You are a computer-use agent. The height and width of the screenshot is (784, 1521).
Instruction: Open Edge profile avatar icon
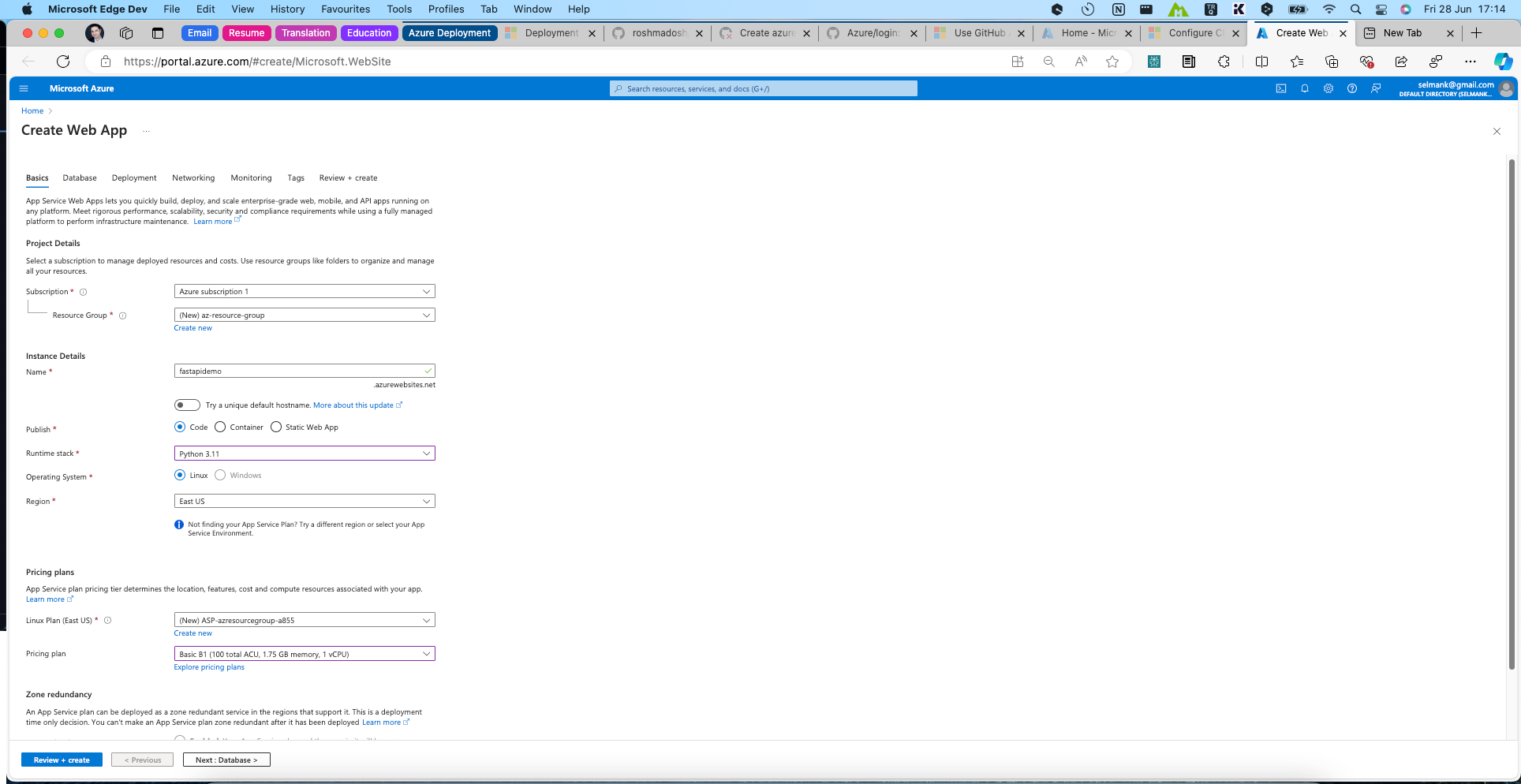click(x=95, y=33)
